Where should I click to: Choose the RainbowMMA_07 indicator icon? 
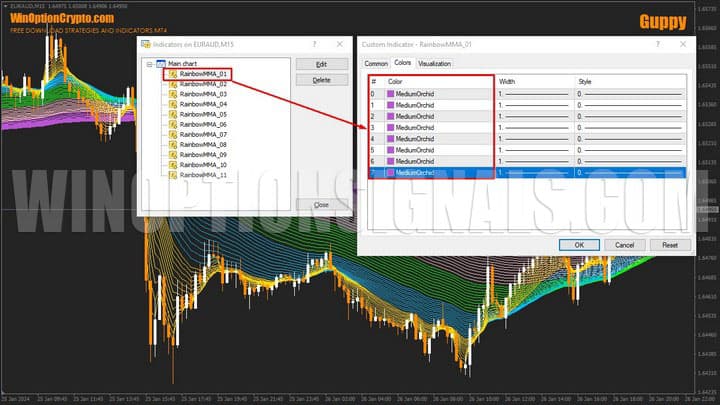coord(173,134)
